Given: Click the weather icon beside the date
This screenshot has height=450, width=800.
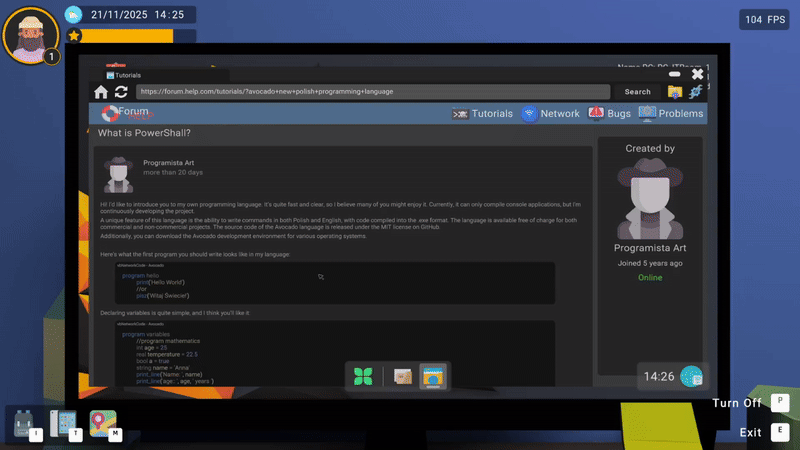Looking at the screenshot, I should [x=73, y=15].
